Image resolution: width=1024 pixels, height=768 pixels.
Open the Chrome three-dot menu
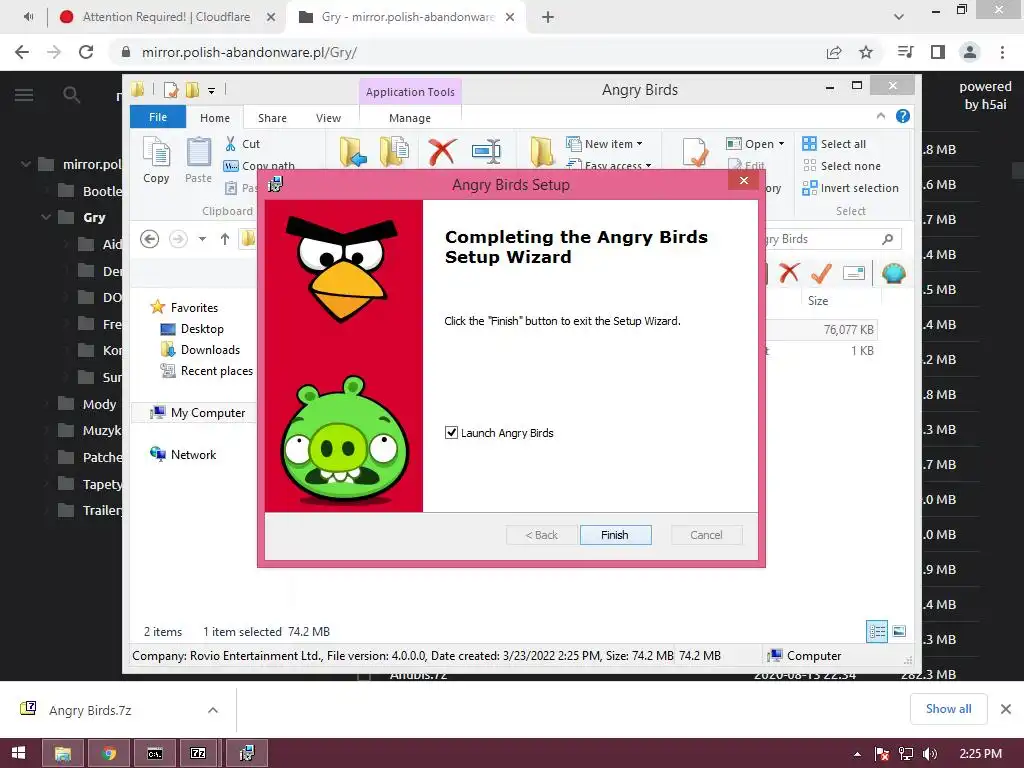(1002, 52)
